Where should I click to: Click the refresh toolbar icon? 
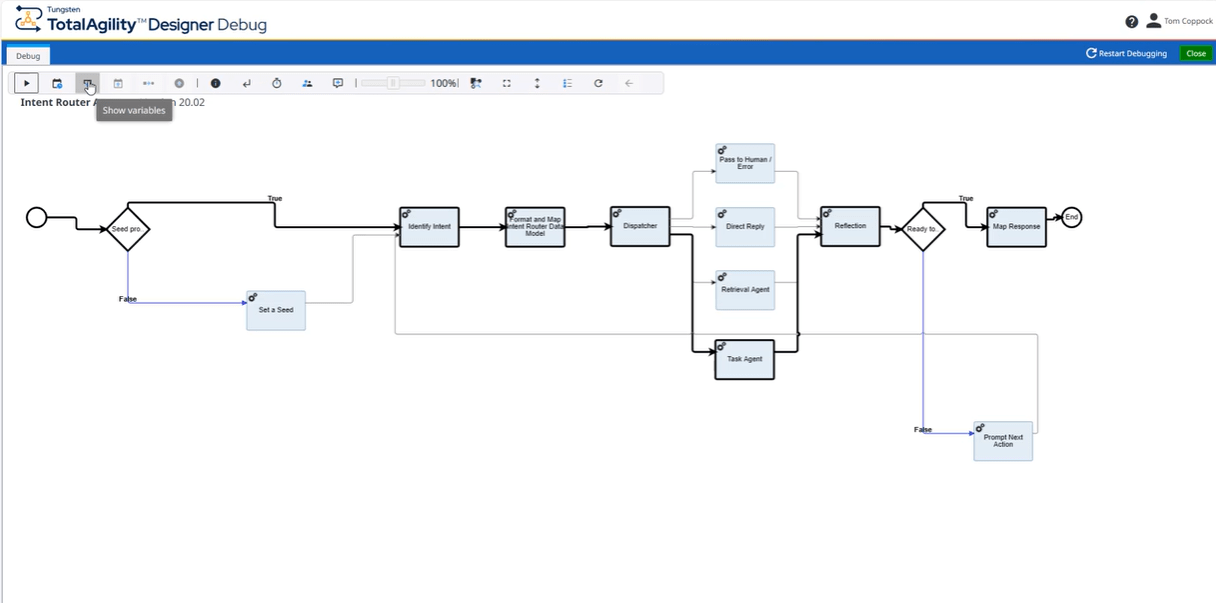(x=598, y=83)
